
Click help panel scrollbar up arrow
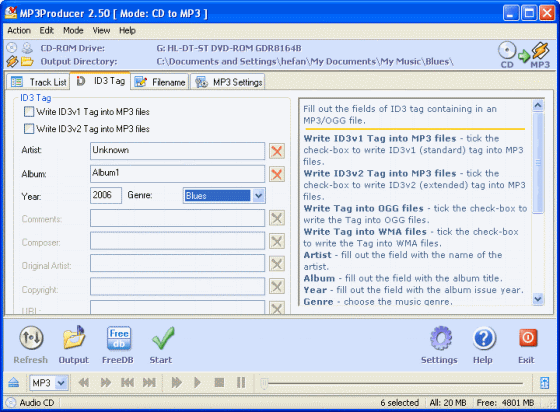[538, 105]
